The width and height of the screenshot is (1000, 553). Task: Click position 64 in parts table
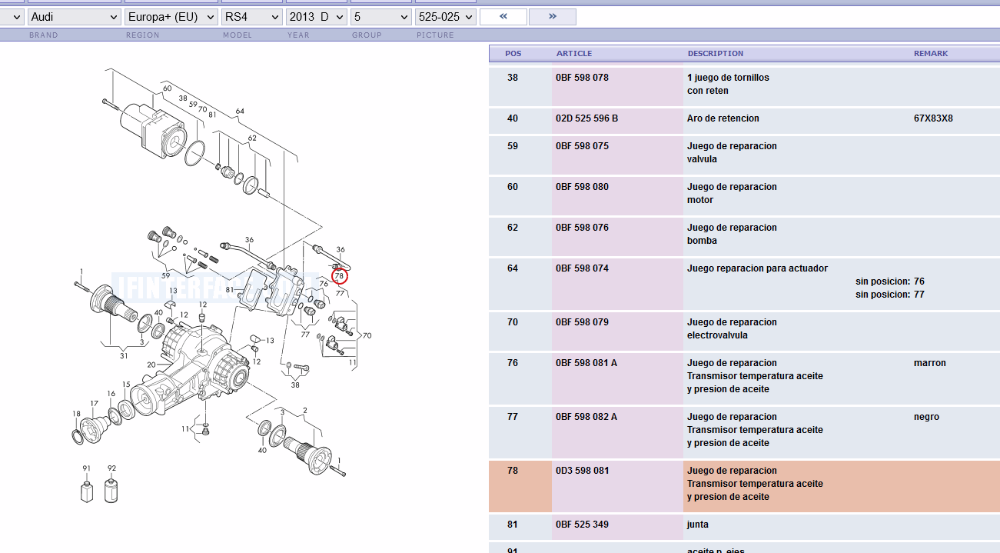point(513,269)
